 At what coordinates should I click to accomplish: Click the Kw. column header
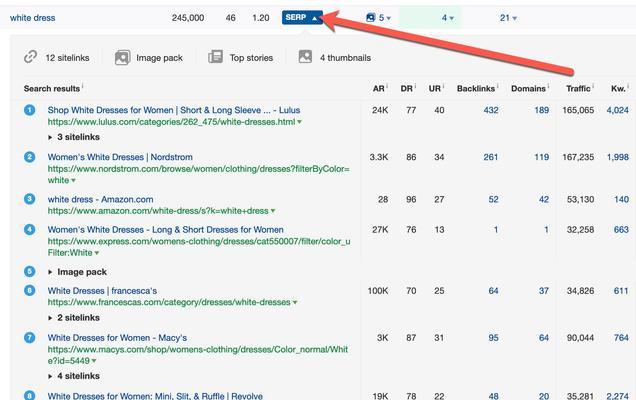click(x=619, y=88)
